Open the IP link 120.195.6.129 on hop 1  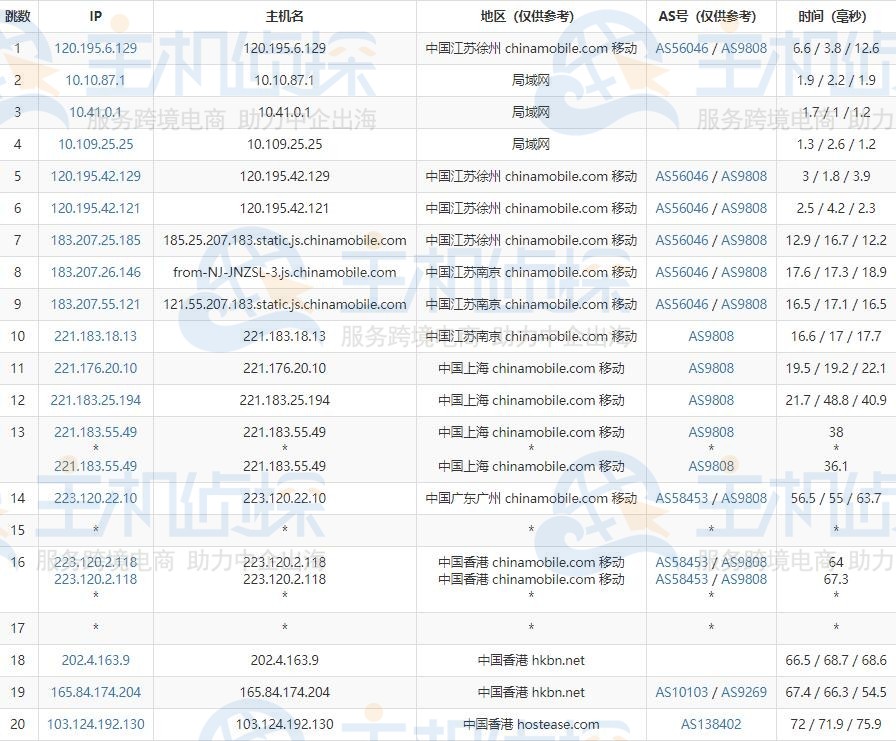(x=94, y=48)
